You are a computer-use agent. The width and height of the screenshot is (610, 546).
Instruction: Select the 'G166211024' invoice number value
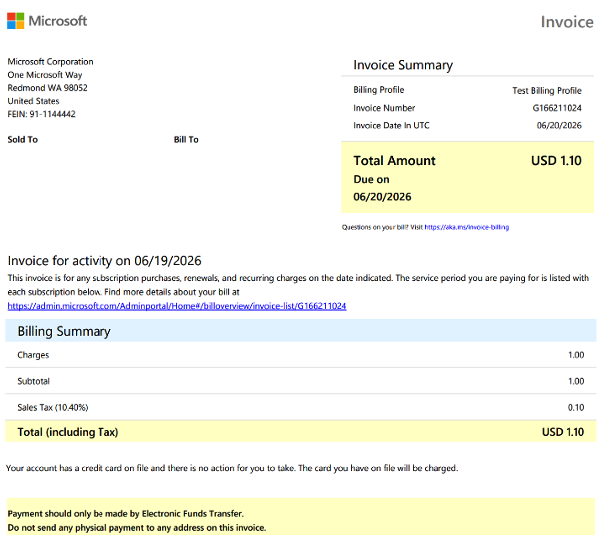coord(557,108)
